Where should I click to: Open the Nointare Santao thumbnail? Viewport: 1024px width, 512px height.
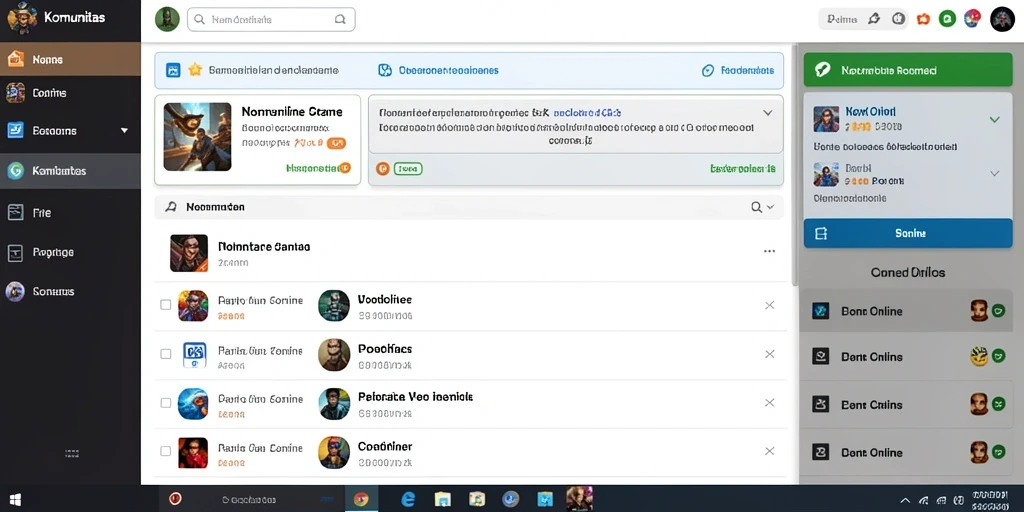(189, 253)
